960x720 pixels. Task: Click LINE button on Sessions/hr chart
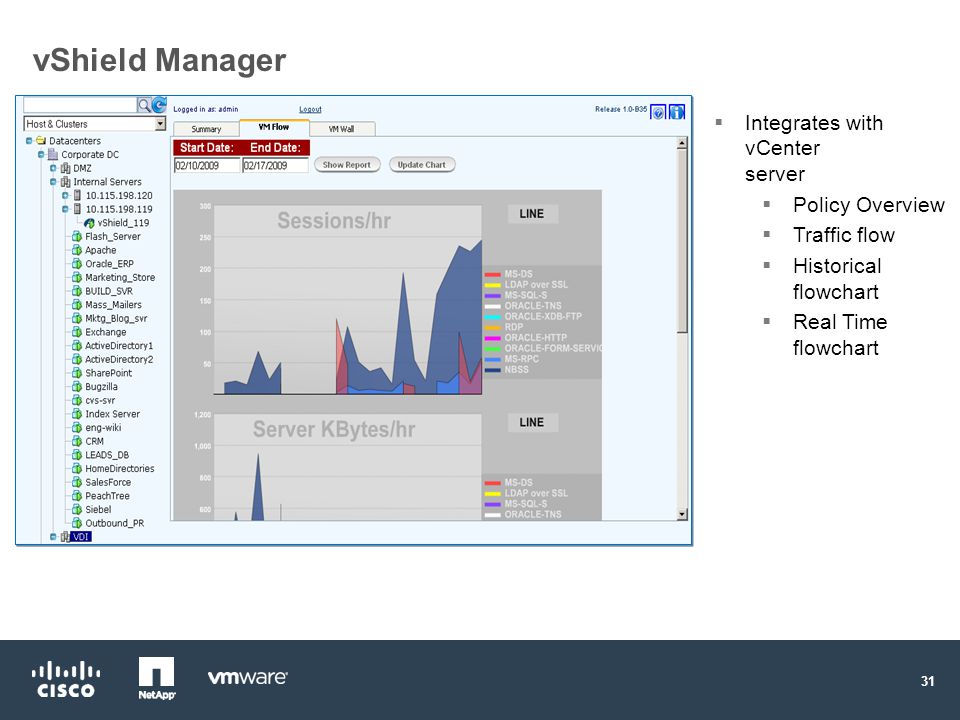[x=531, y=214]
